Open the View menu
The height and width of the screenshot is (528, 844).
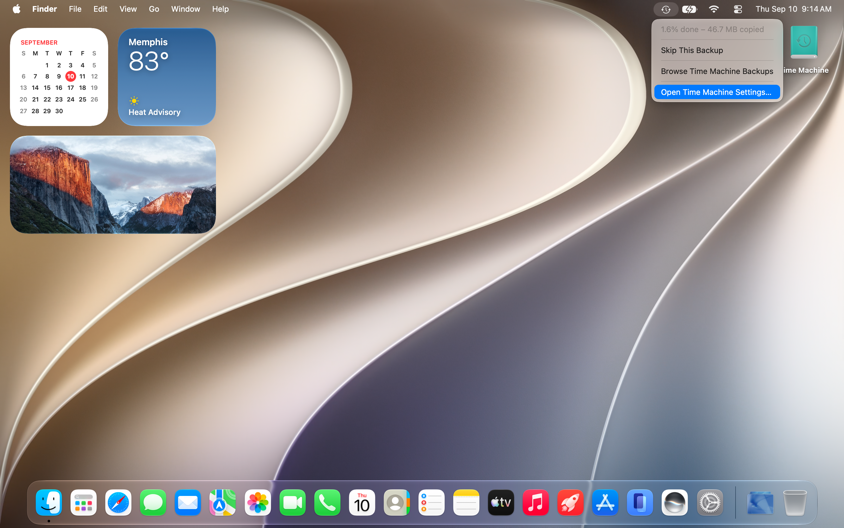(128, 9)
